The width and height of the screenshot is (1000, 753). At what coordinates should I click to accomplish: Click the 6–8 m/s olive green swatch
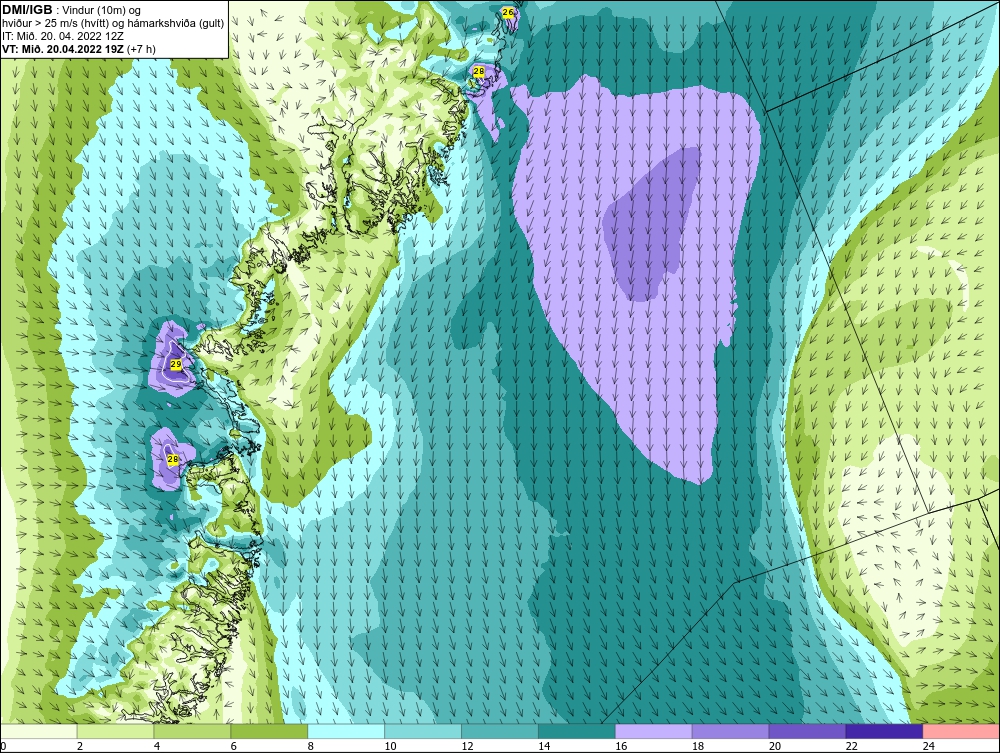(x=269, y=731)
